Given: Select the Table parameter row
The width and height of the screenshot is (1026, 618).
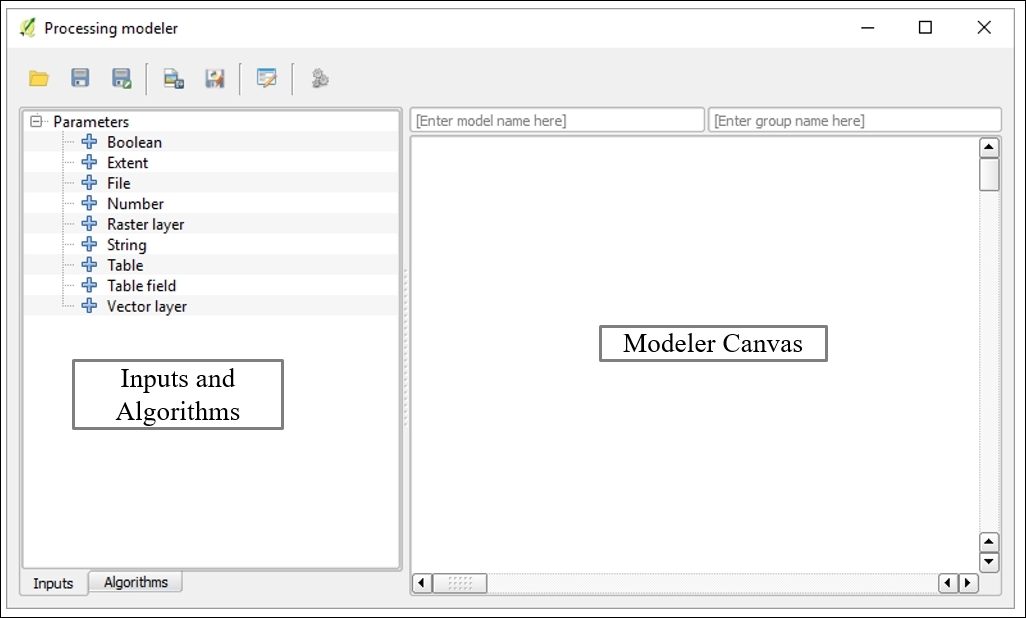Looking at the screenshot, I should pyautogui.click(x=211, y=265).
